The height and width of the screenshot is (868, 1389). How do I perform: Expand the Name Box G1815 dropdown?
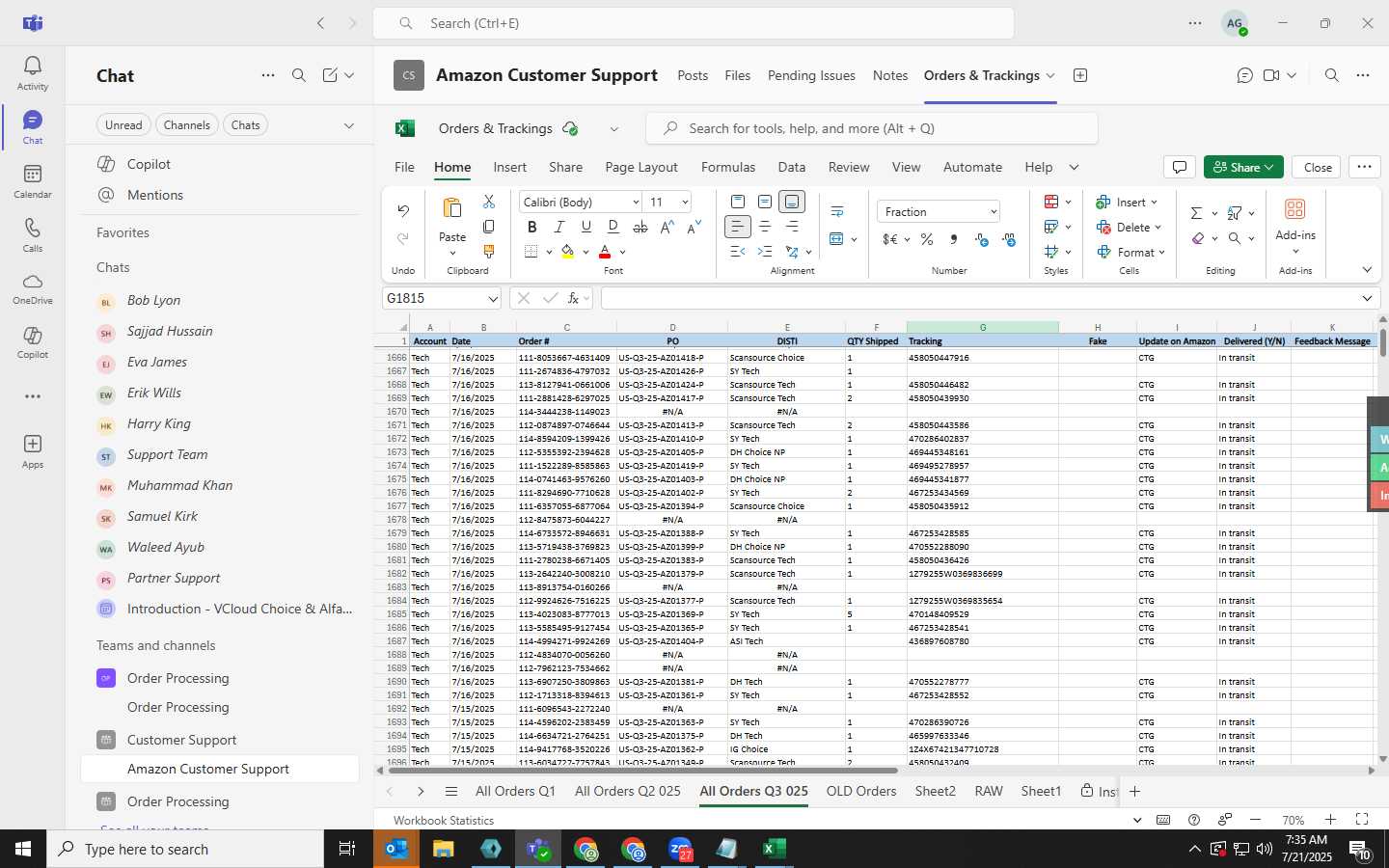tap(493, 298)
